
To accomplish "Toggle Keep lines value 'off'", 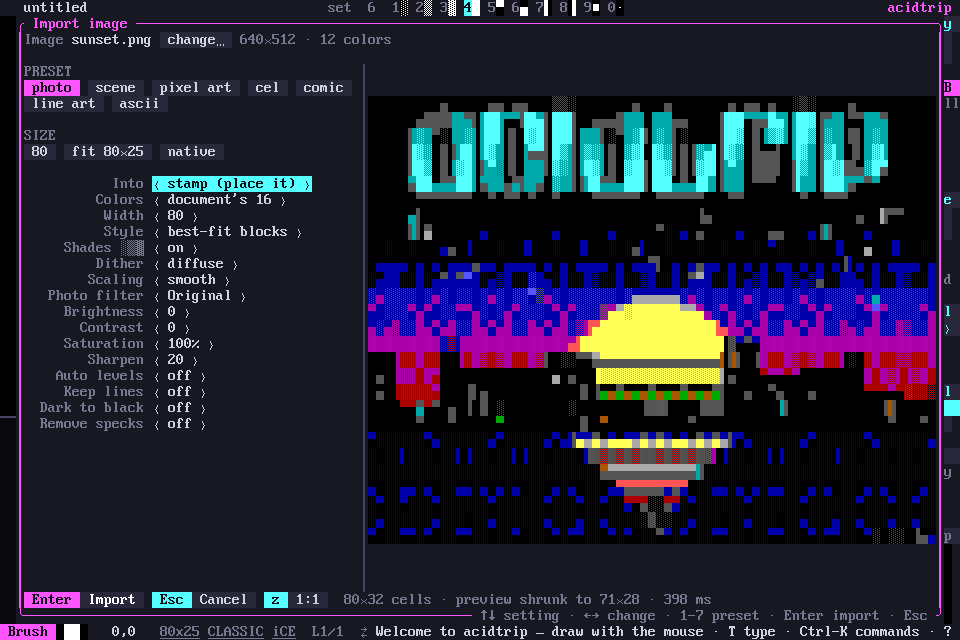I will click(179, 391).
